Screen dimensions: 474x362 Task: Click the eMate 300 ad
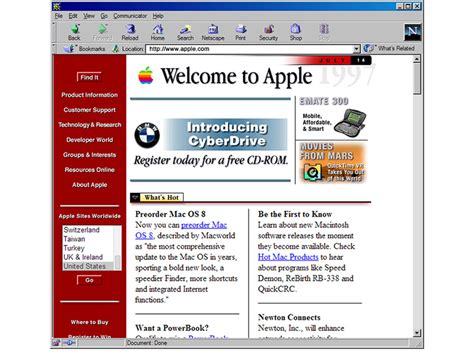pos(332,118)
